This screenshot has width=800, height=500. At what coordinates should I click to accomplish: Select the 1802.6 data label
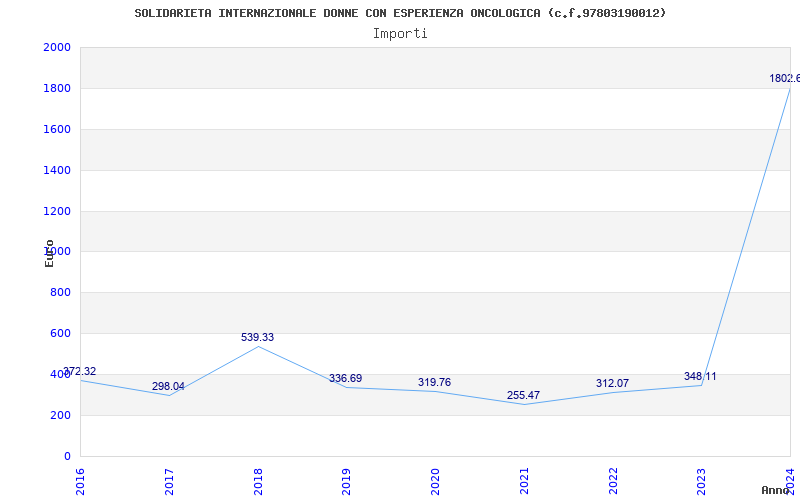coord(785,79)
